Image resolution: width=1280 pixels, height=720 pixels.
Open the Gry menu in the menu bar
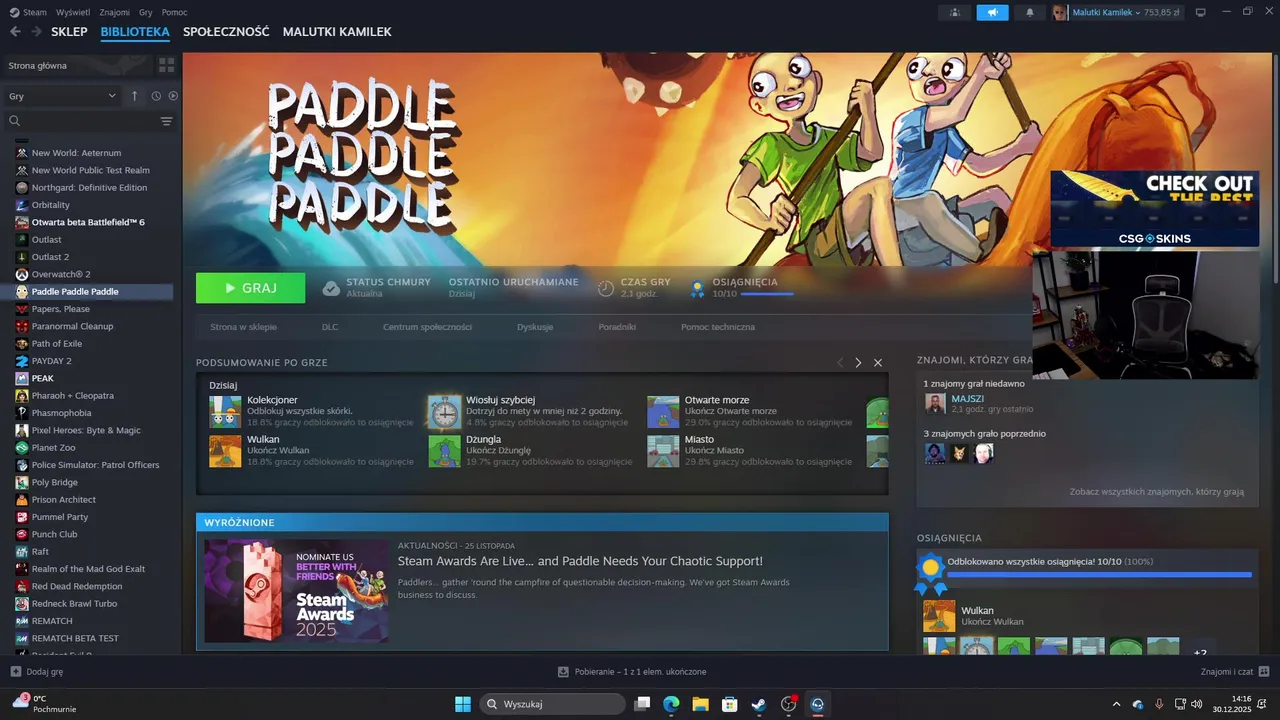tap(146, 12)
